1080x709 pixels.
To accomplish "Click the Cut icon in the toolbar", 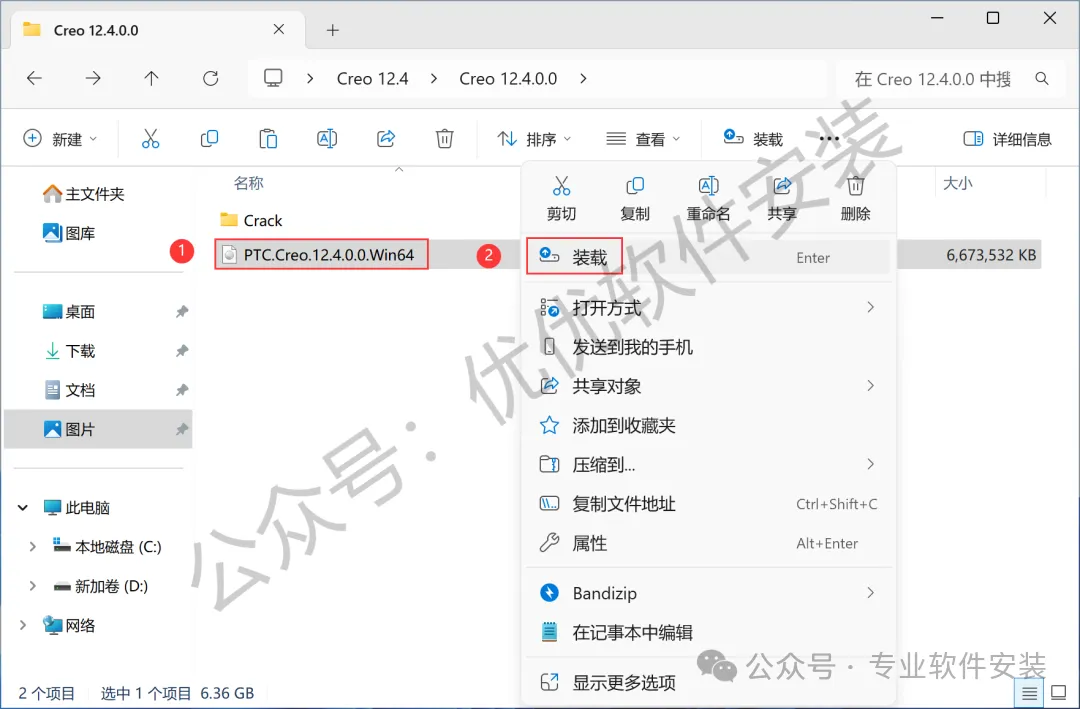I will (150, 138).
